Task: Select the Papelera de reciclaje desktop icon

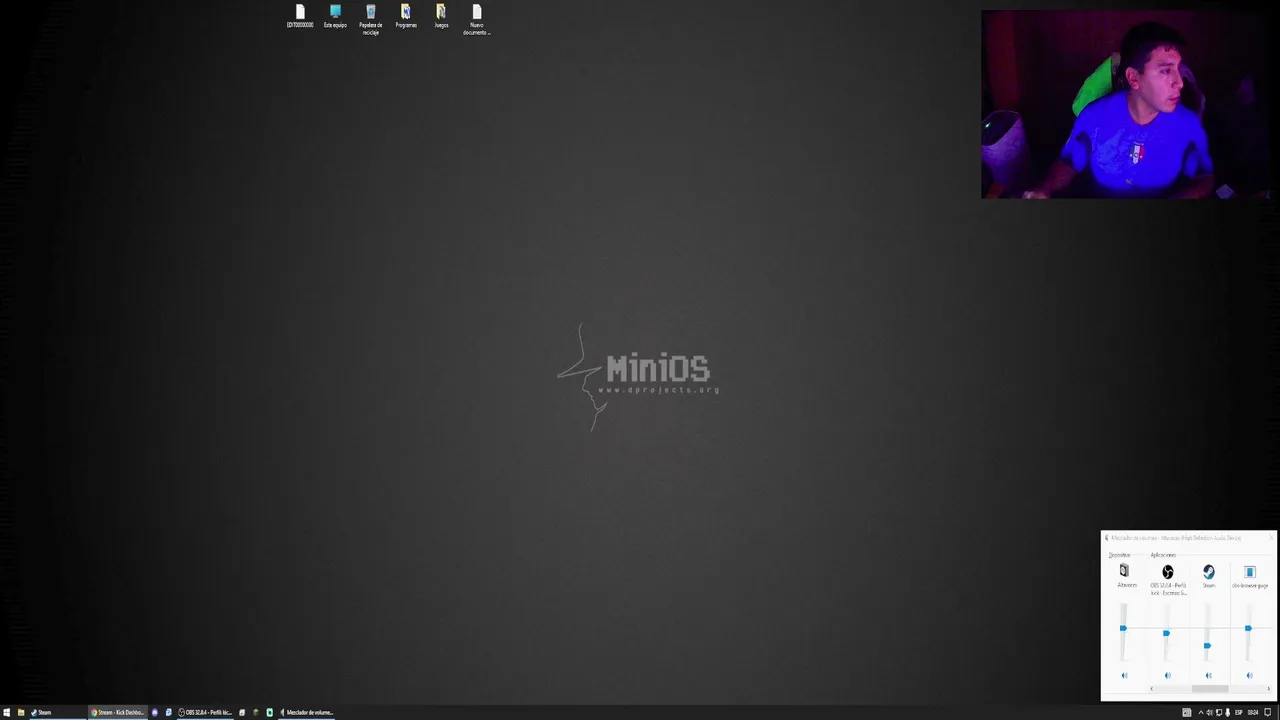Action: 370,20
